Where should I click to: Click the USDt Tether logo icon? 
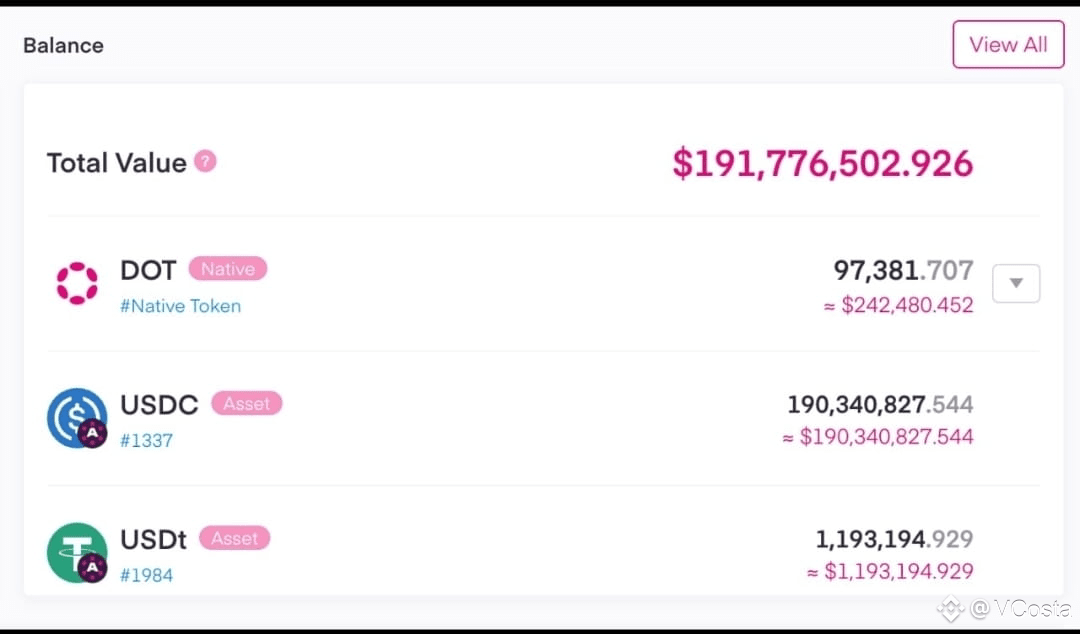point(77,553)
